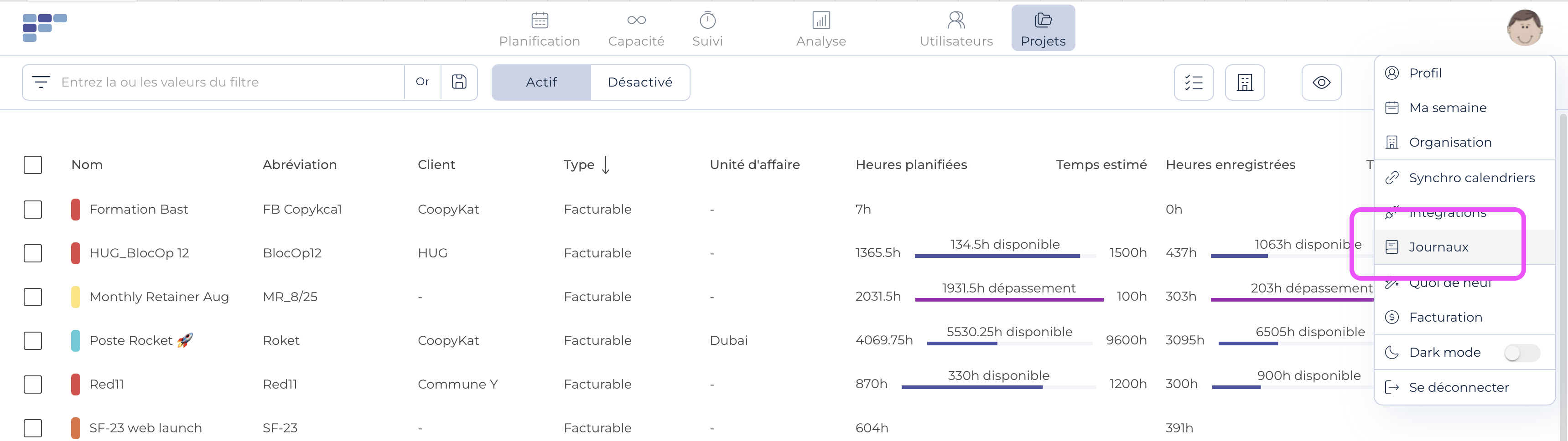Open the Utilisateurs section
Viewport: 1568px width, 441px height.
click(x=955, y=29)
